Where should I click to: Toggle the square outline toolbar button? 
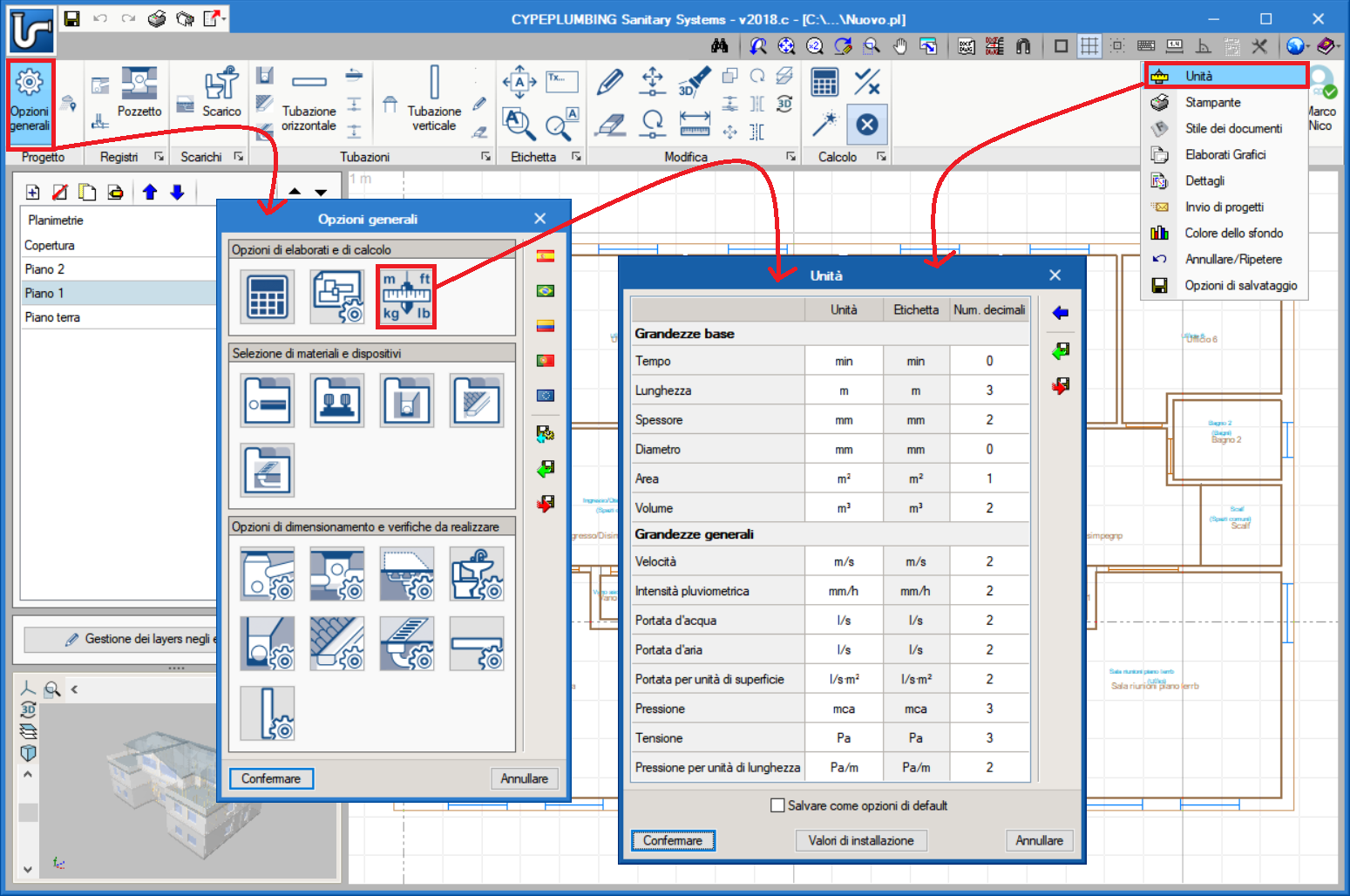1061,46
